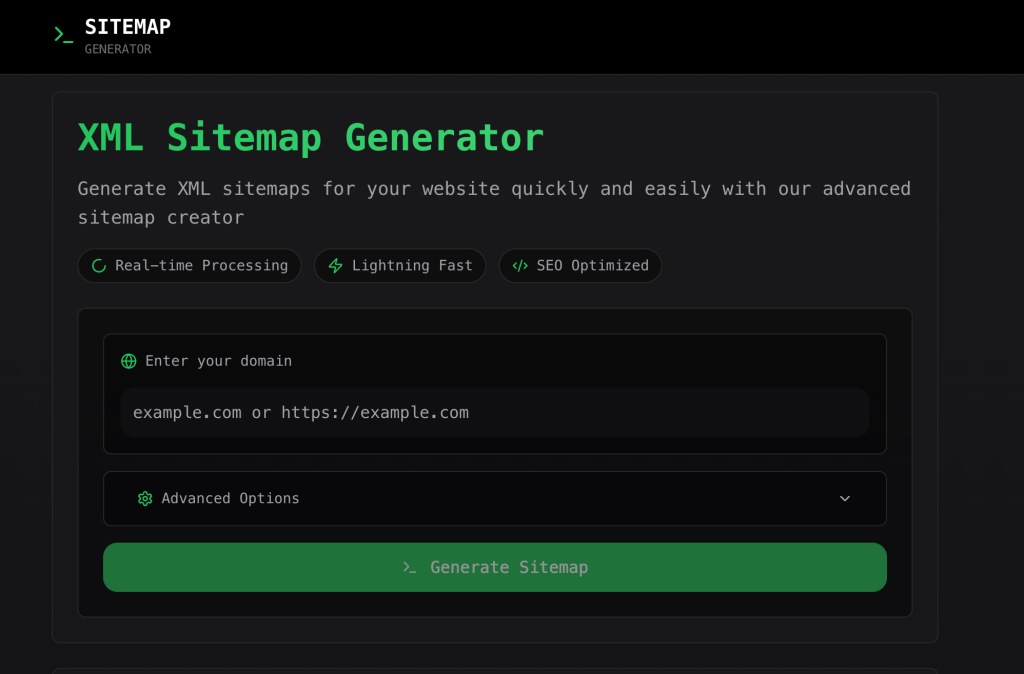The width and height of the screenshot is (1024, 674).
Task: Click the empty black header bar area
Action: [600, 36]
